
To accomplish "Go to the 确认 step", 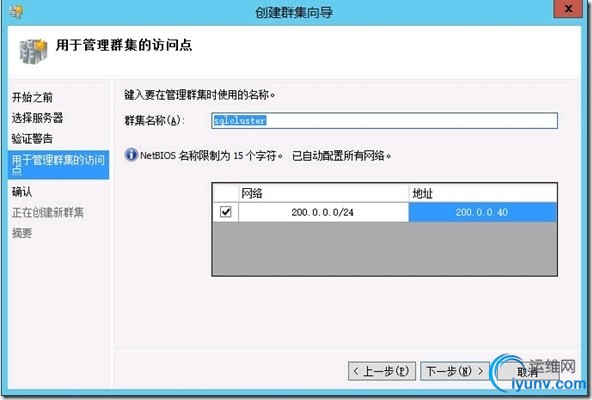I will pyautogui.click(x=22, y=192).
